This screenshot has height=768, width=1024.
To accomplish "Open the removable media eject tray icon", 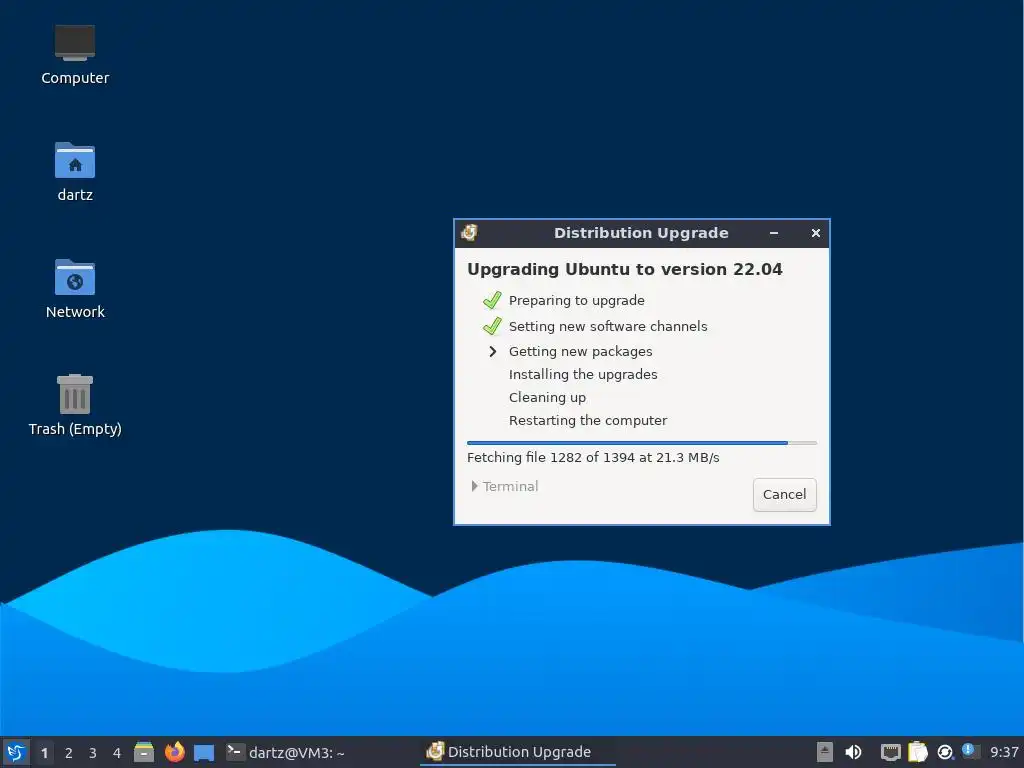I will [x=825, y=752].
